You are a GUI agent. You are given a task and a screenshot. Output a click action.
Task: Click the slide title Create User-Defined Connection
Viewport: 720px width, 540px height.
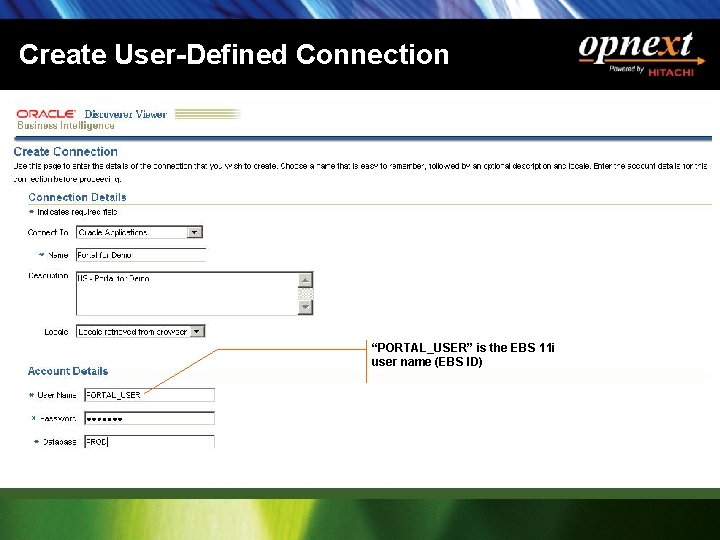(234, 55)
